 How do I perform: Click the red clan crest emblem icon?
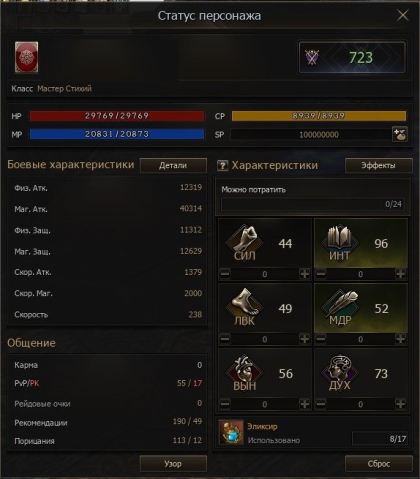[x=26, y=57]
